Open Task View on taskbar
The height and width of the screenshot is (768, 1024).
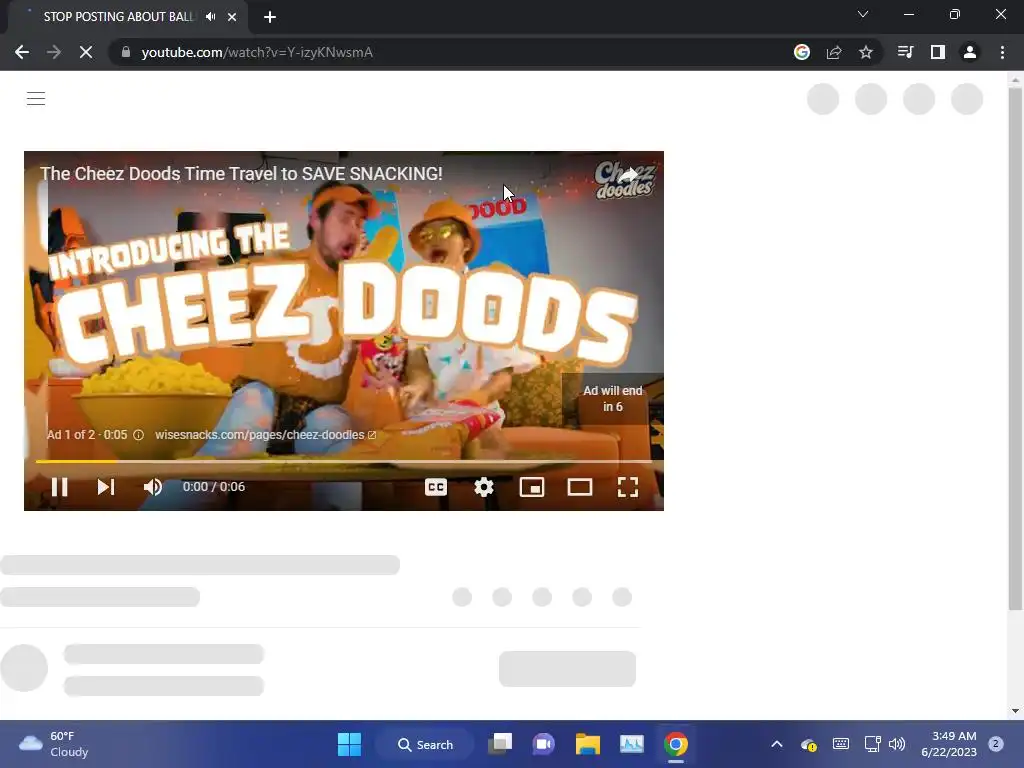[x=500, y=744]
